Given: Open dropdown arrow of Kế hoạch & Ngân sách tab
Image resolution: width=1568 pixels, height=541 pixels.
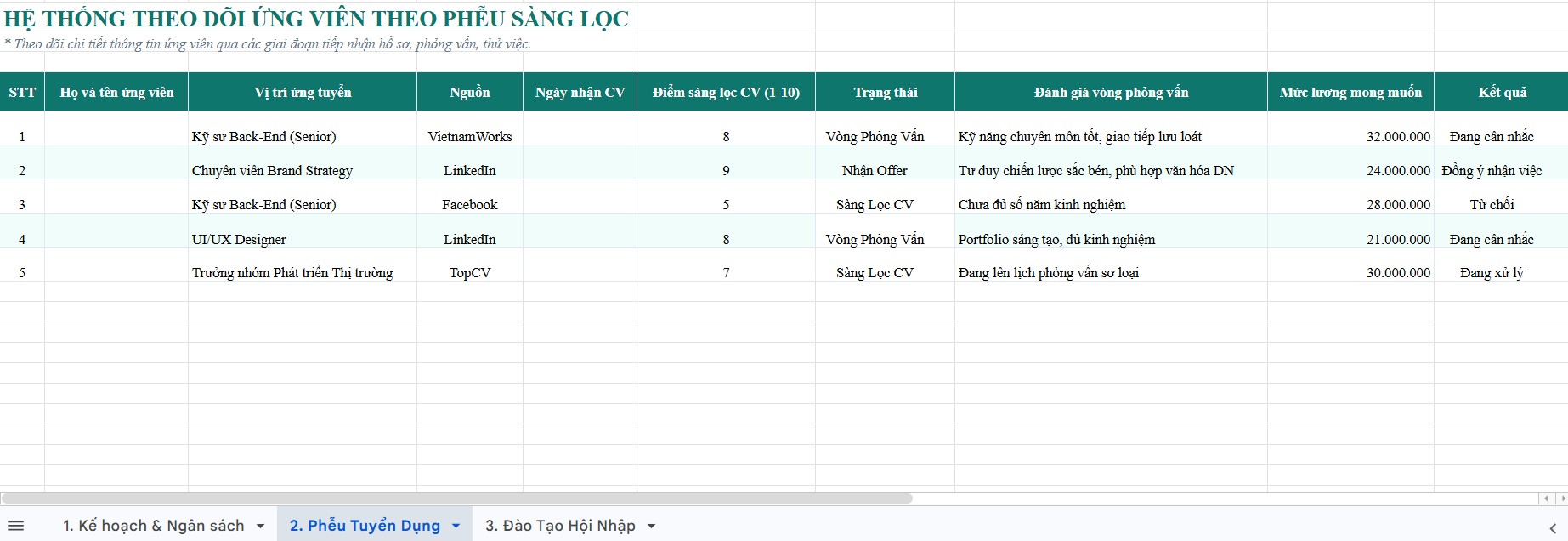Looking at the screenshot, I should tap(260, 527).
